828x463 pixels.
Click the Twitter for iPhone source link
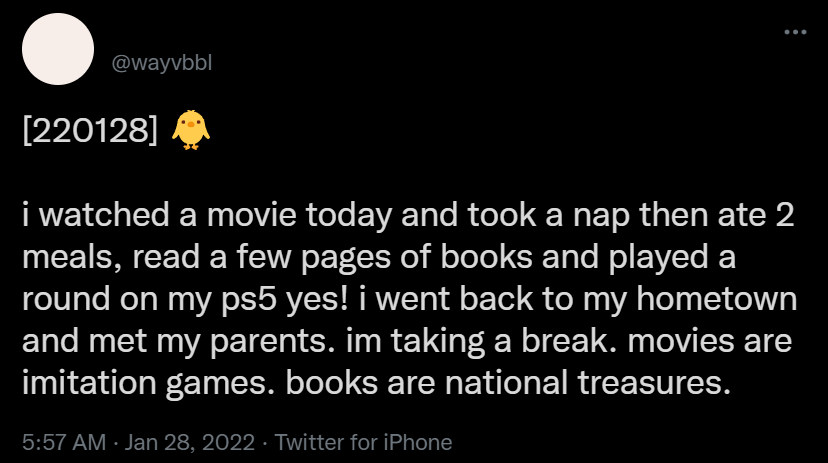pyautogui.click(x=363, y=442)
